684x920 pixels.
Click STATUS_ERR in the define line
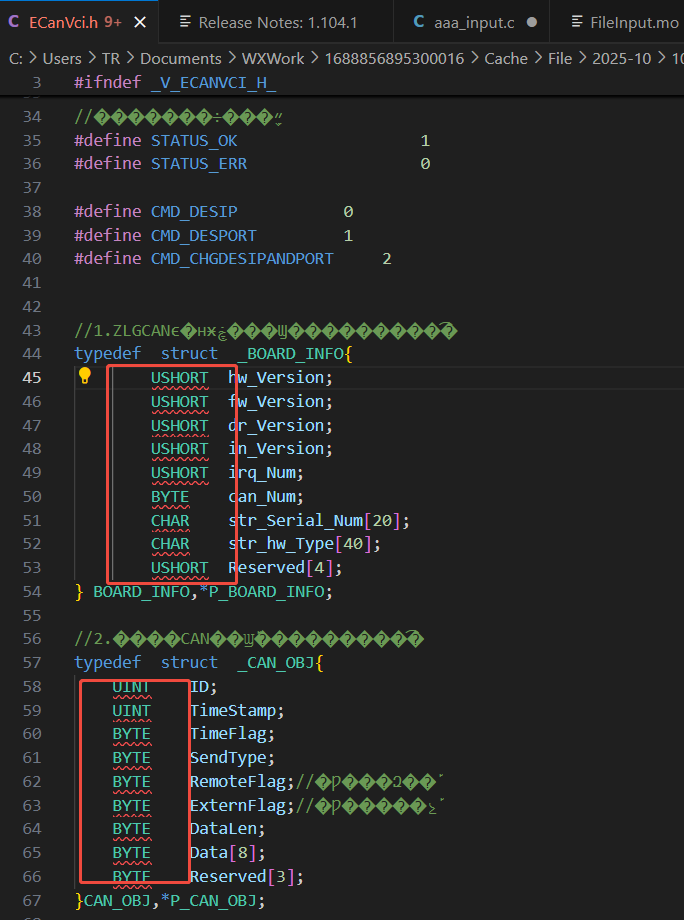pos(199,164)
